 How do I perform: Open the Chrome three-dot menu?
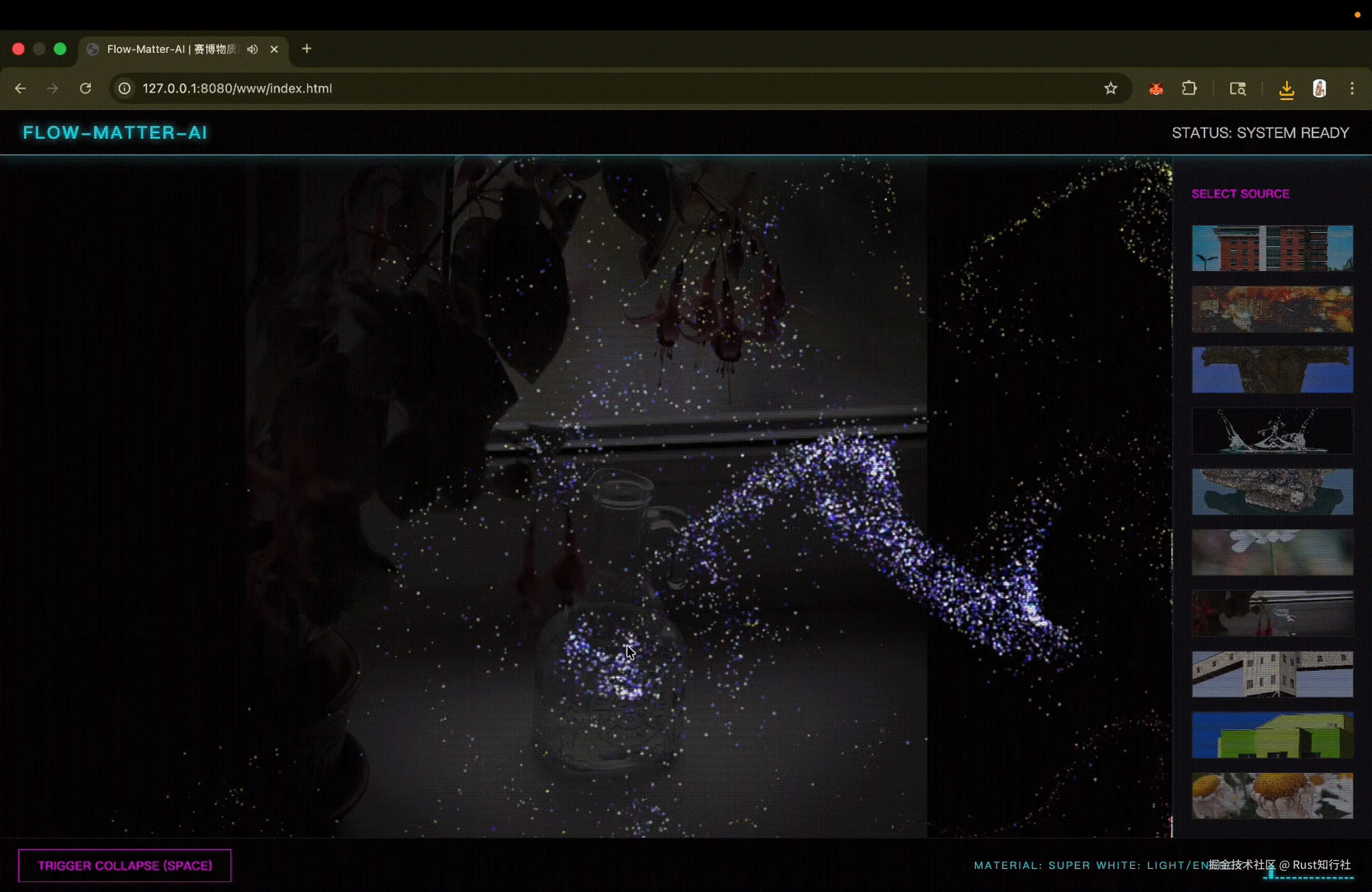tap(1352, 88)
